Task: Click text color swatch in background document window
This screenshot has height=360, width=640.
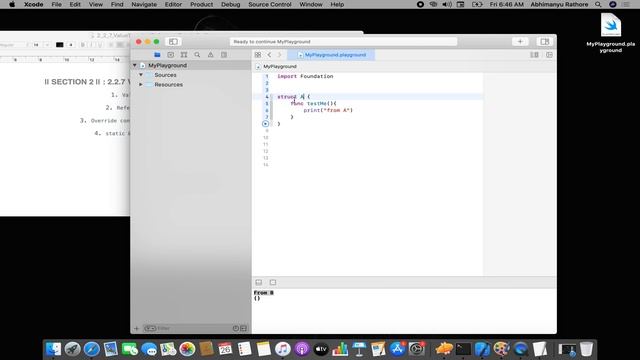Action: 60,44
